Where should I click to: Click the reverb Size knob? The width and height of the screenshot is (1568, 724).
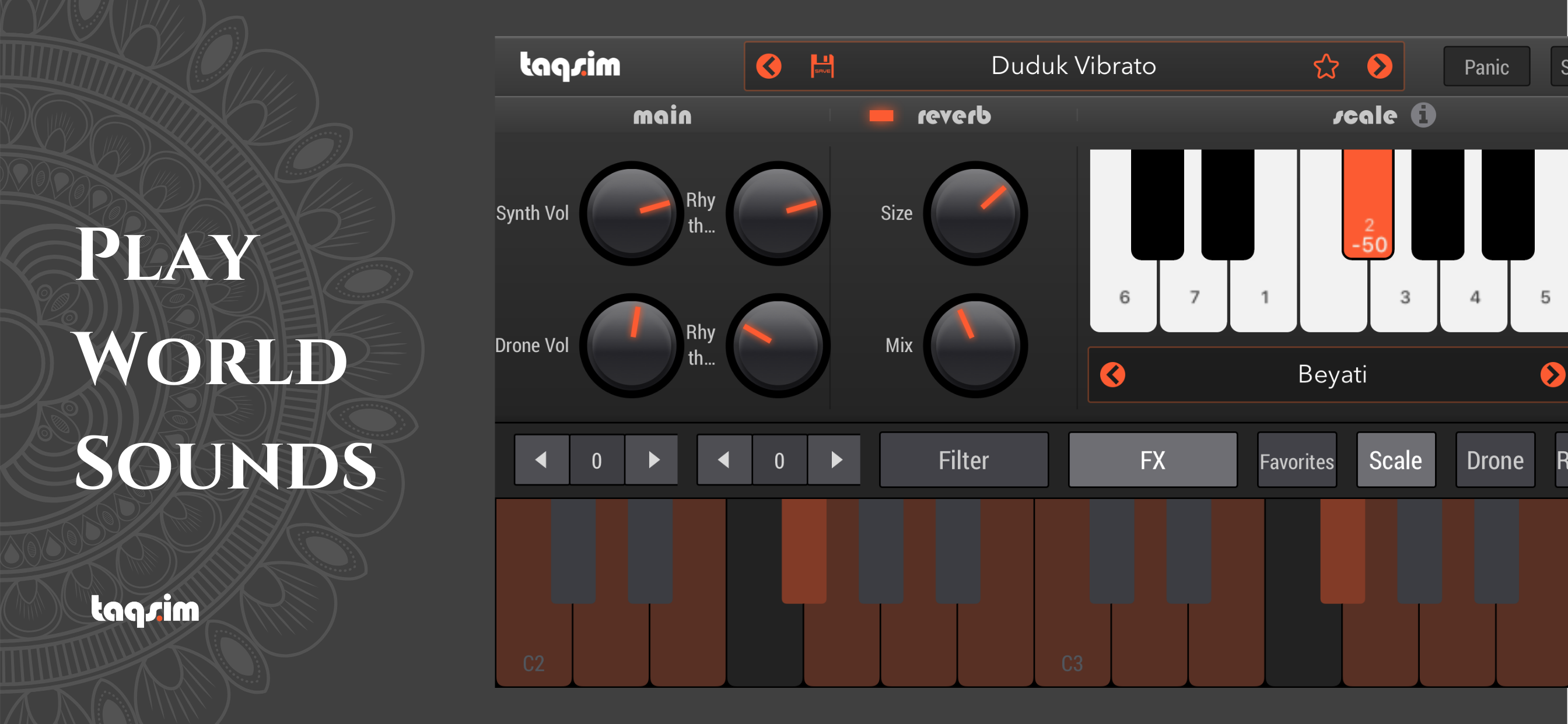(975, 213)
